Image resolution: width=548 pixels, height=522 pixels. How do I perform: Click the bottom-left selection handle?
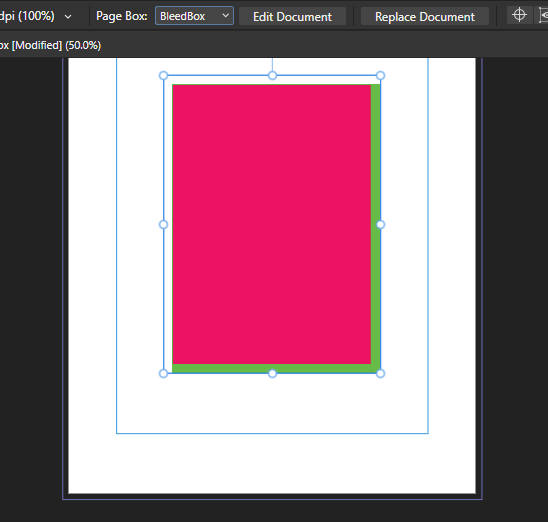tap(163, 374)
